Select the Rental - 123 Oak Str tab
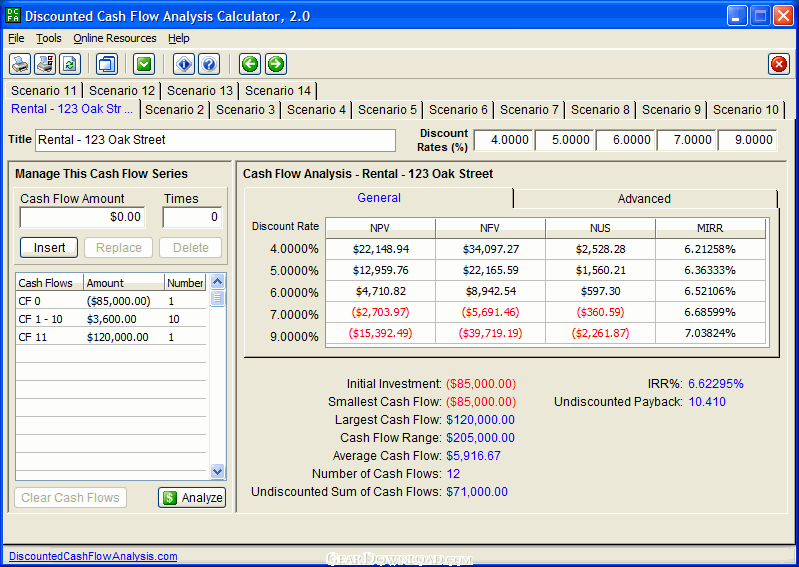 click(72, 109)
